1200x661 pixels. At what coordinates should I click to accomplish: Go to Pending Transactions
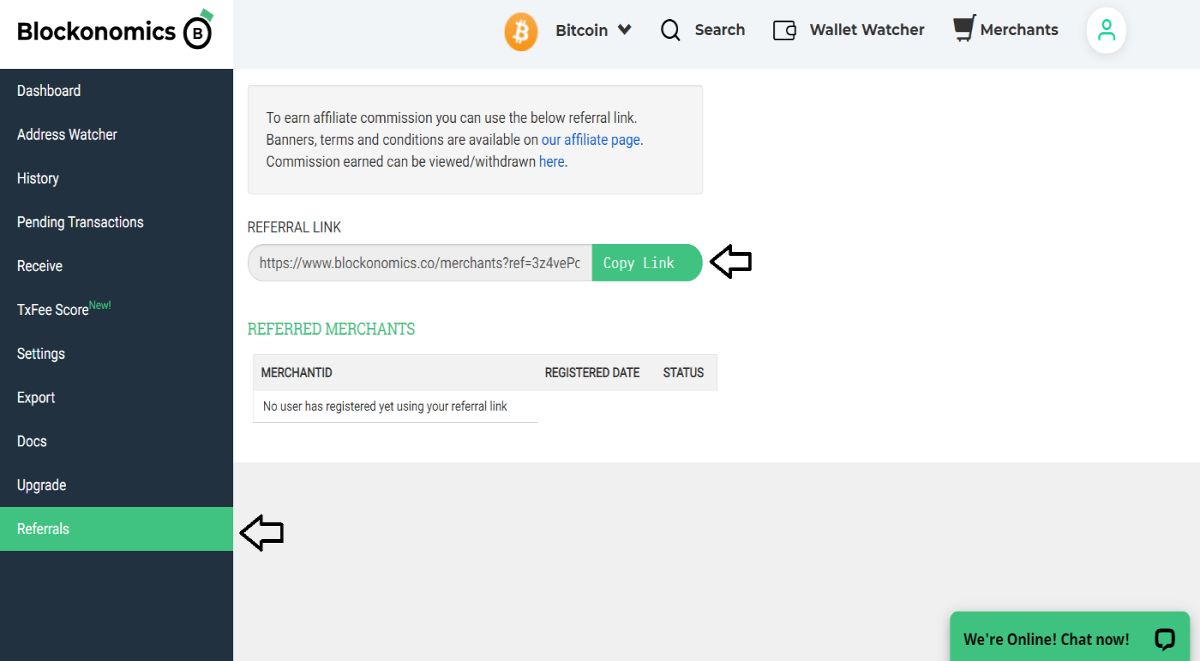[x=116, y=223]
